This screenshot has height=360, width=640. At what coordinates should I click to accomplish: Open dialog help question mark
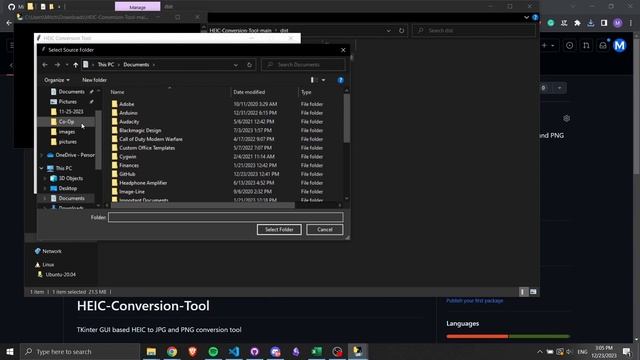[x=340, y=80]
